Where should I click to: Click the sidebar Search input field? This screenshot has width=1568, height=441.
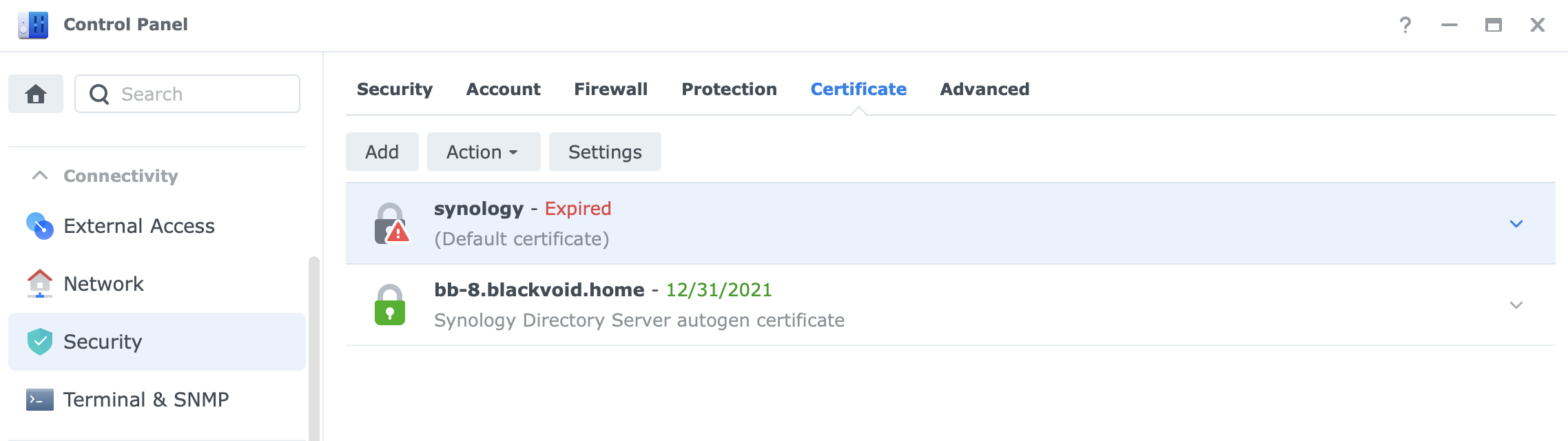pos(187,94)
